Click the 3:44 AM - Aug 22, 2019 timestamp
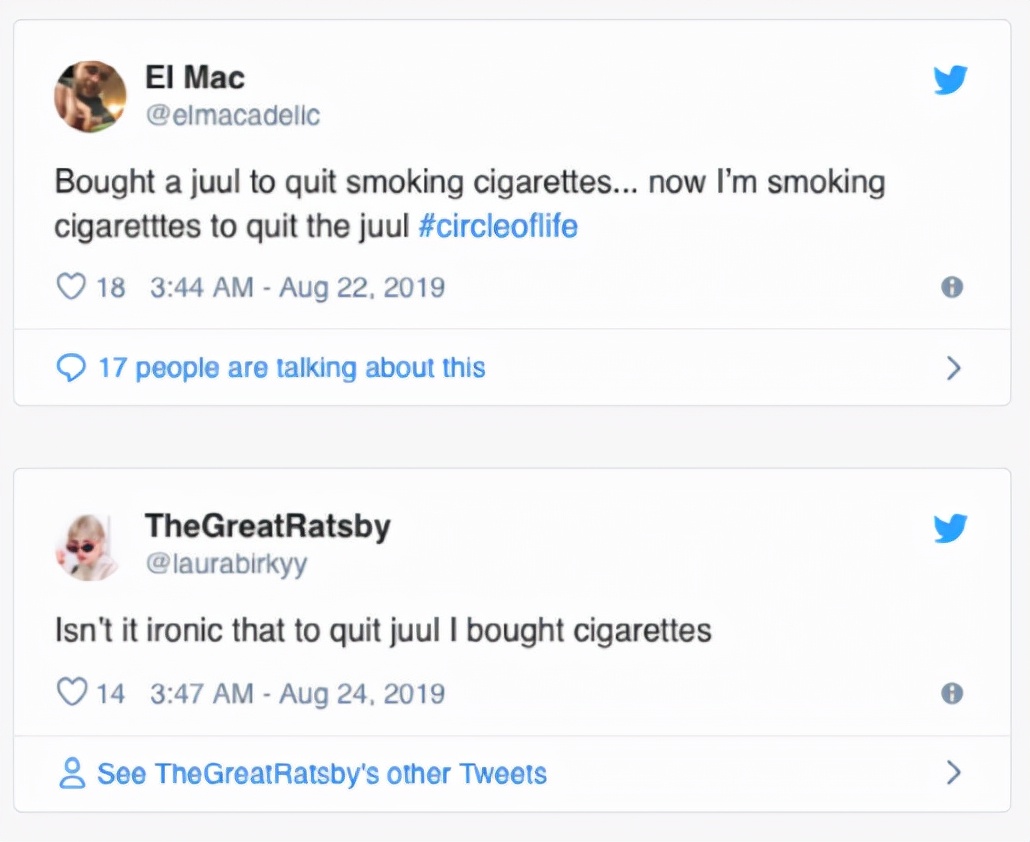The height and width of the screenshot is (842, 1030). click(297, 288)
